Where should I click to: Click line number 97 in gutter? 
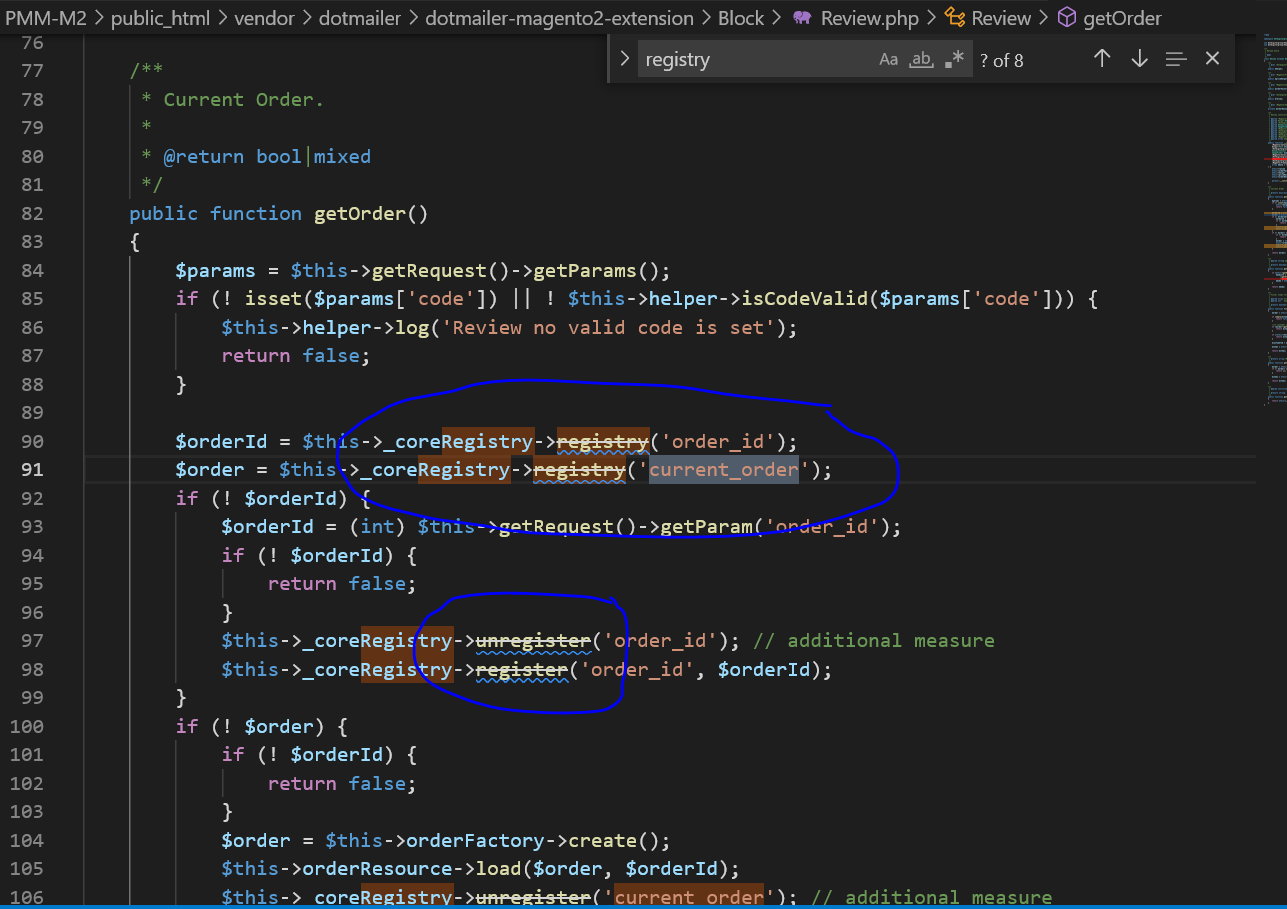pos(33,640)
